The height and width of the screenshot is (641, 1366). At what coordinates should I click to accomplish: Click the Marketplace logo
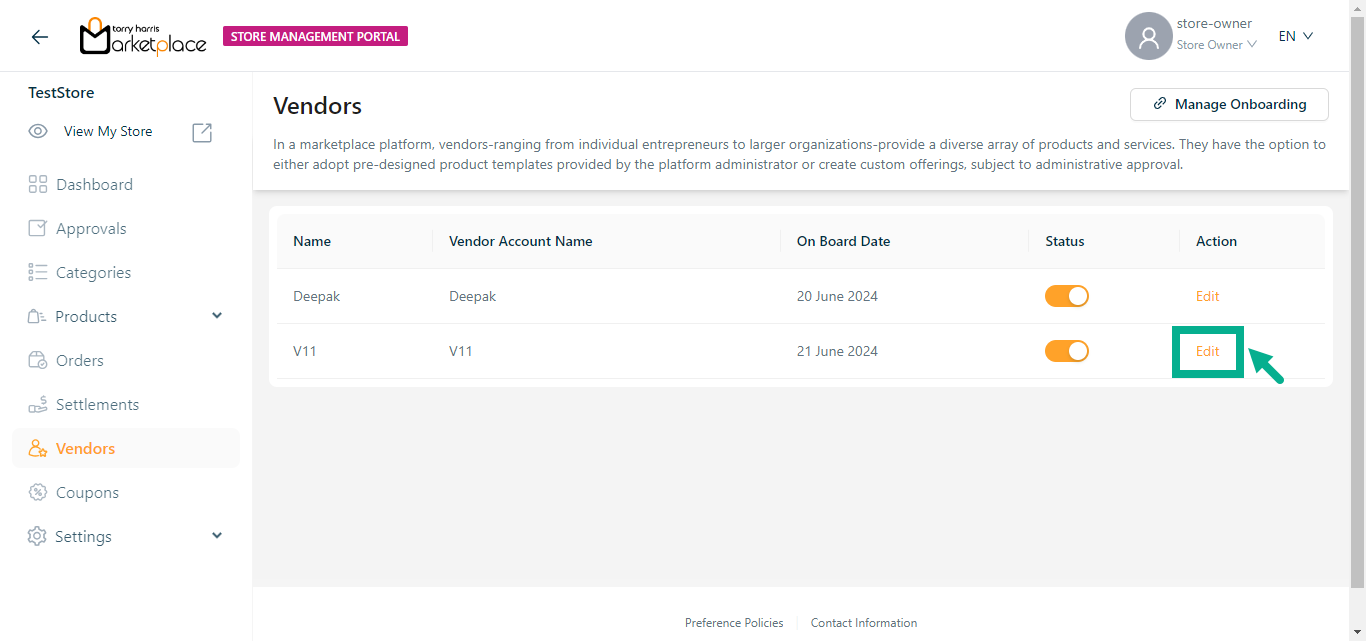tap(143, 37)
